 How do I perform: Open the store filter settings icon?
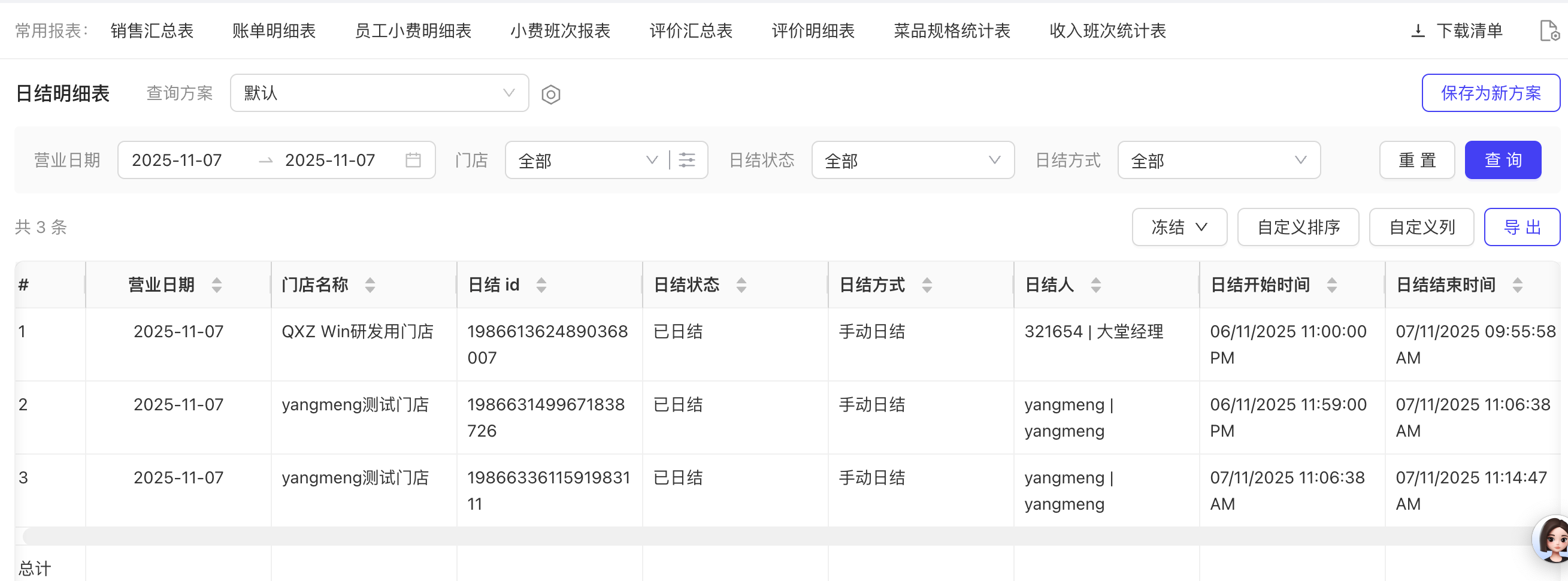686,160
